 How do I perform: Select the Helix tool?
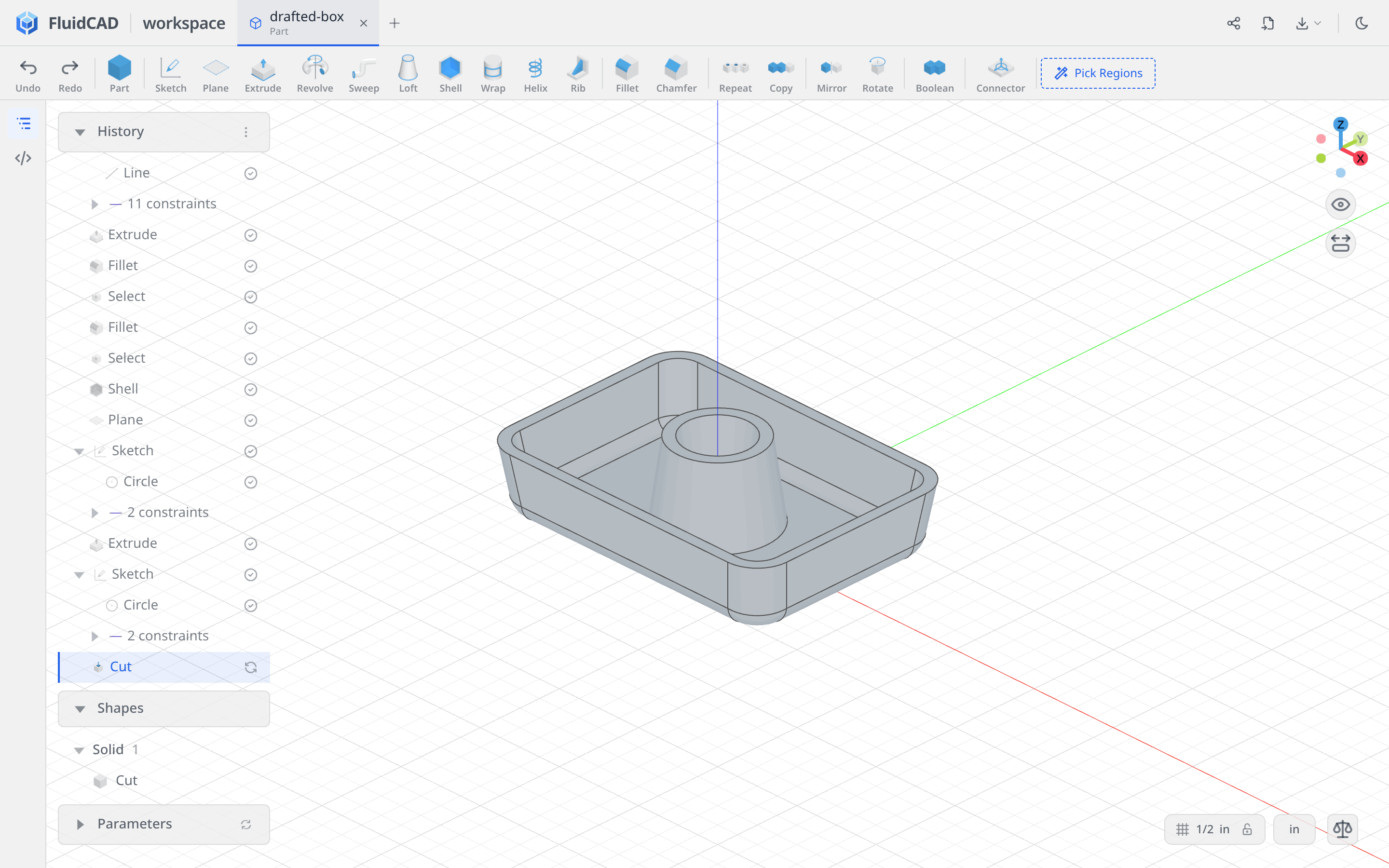tap(535, 74)
